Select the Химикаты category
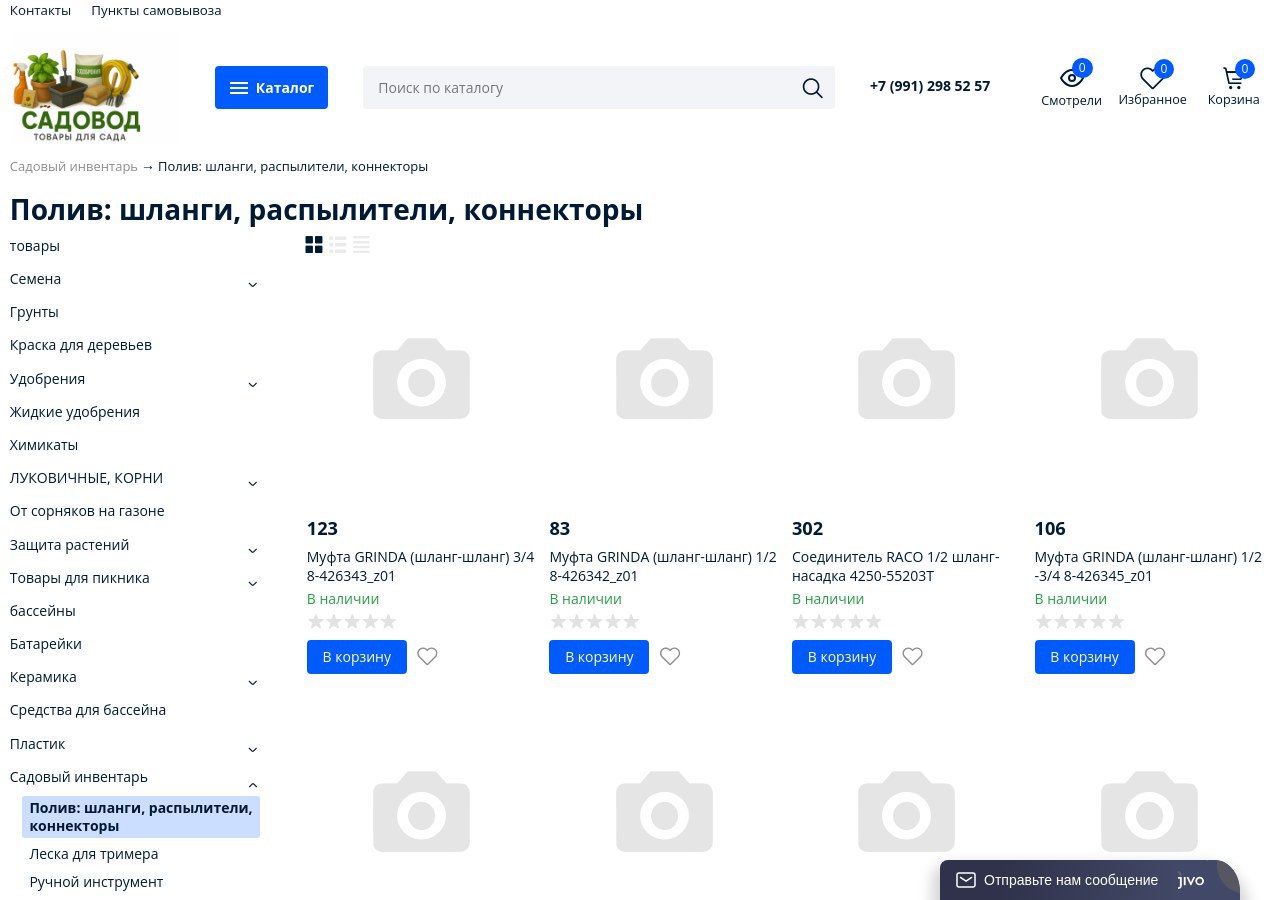 (x=44, y=445)
